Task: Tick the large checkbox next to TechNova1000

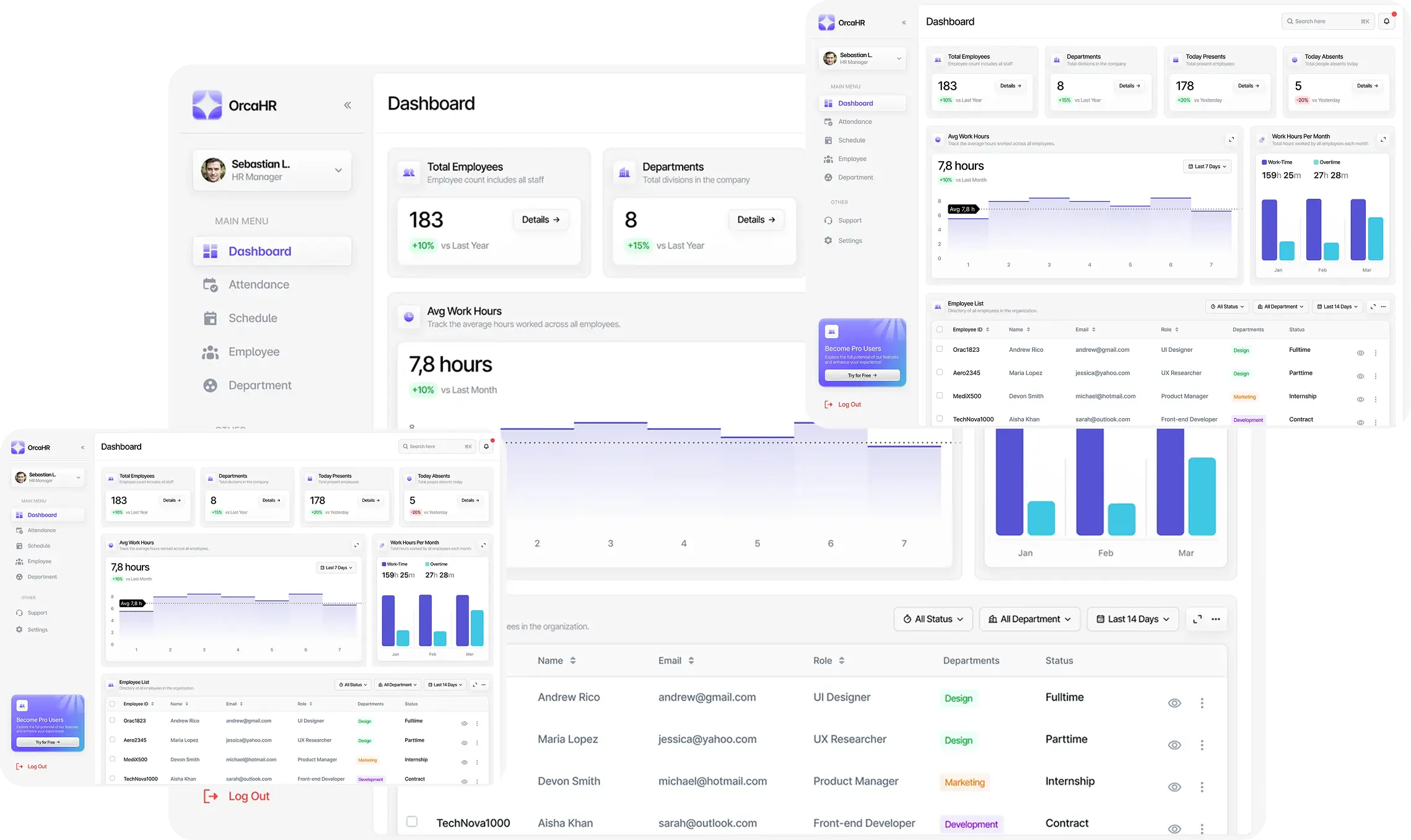Action: (x=412, y=821)
